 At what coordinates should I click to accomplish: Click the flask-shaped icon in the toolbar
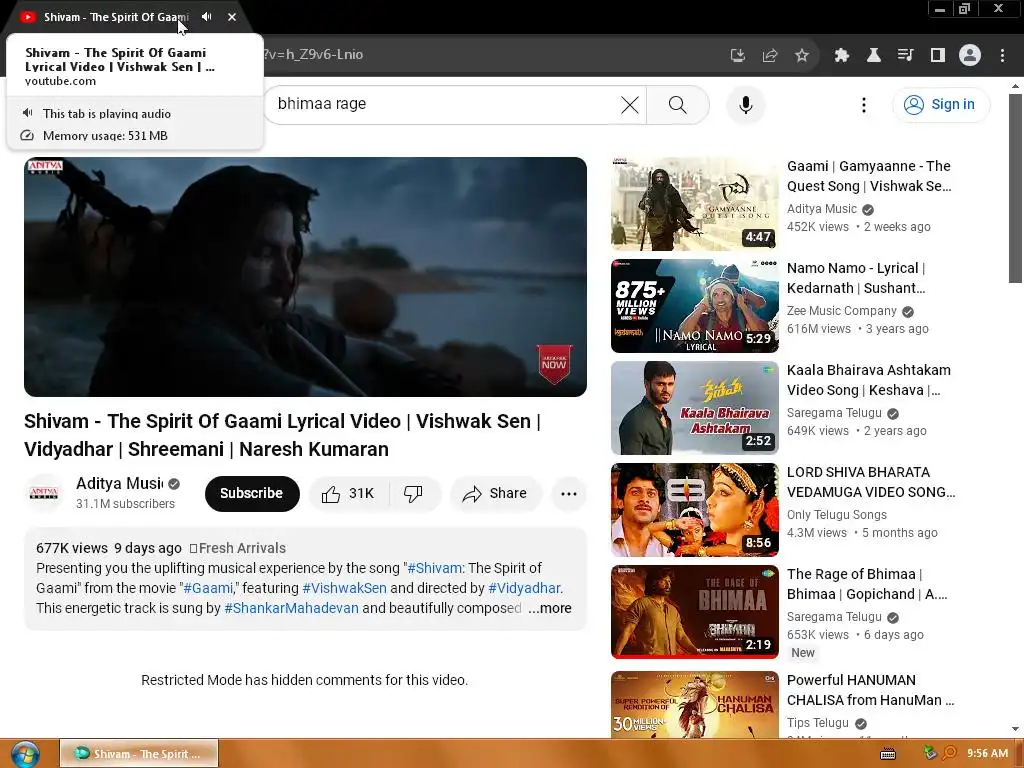tap(873, 55)
